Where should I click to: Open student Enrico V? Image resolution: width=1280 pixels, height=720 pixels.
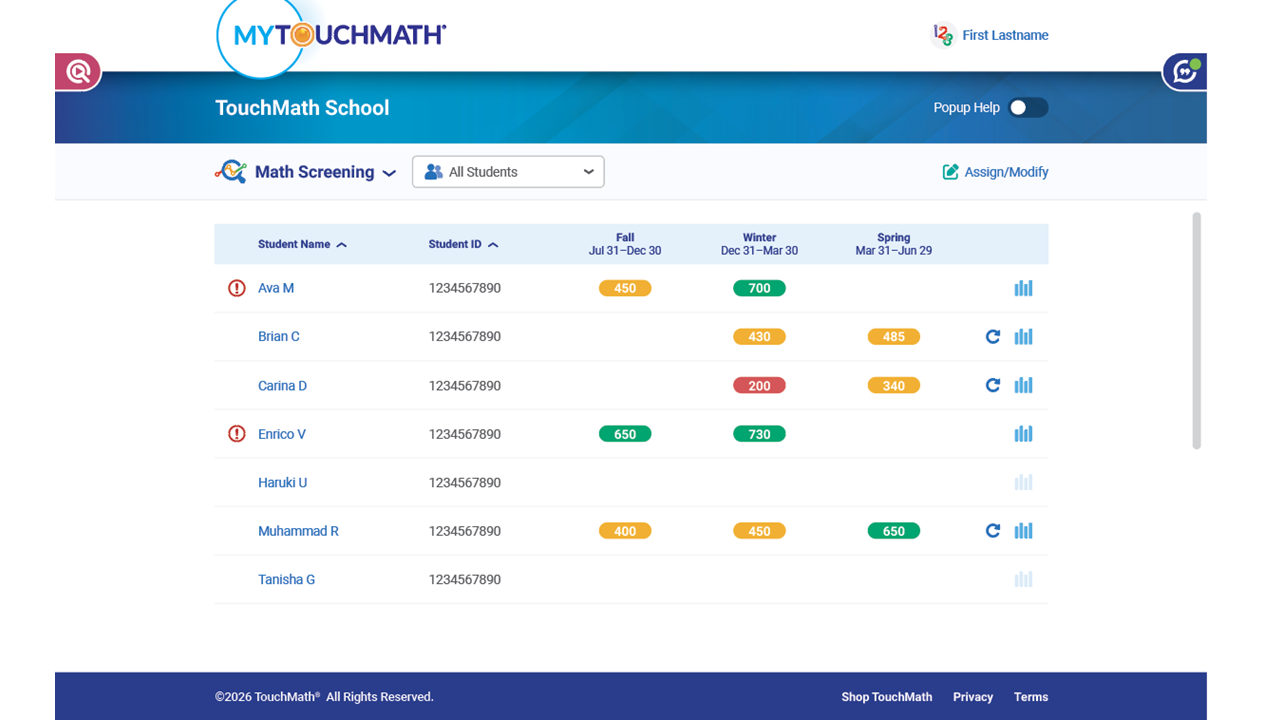[282, 434]
